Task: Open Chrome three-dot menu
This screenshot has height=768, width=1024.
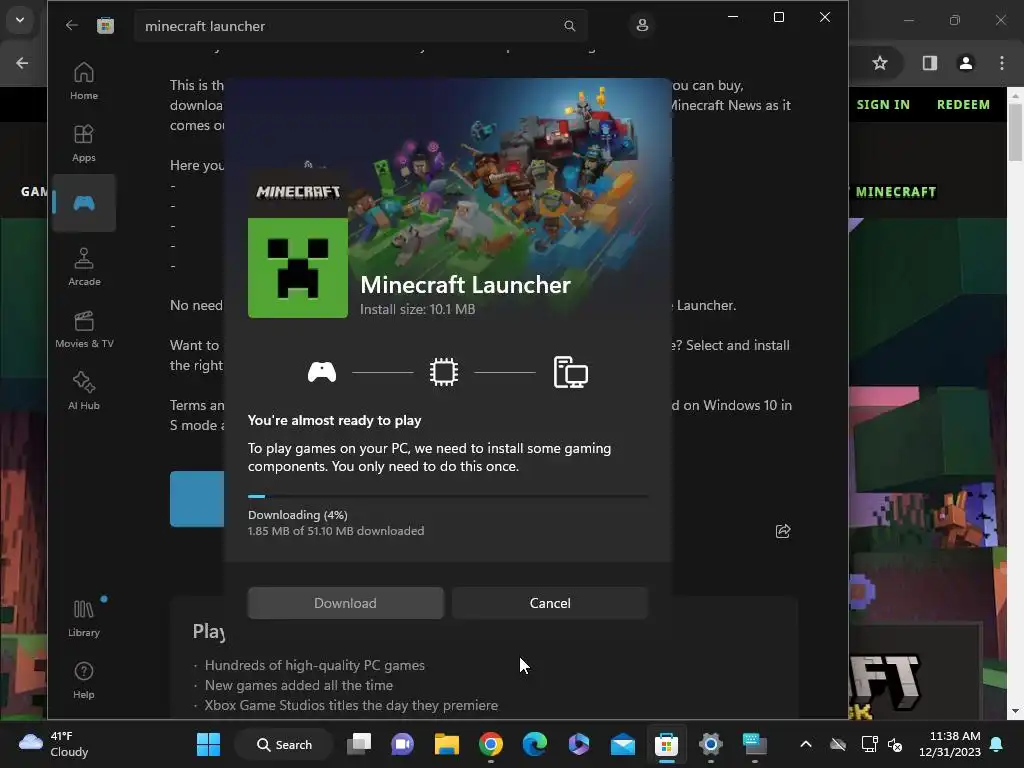Action: click(x=1001, y=63)
